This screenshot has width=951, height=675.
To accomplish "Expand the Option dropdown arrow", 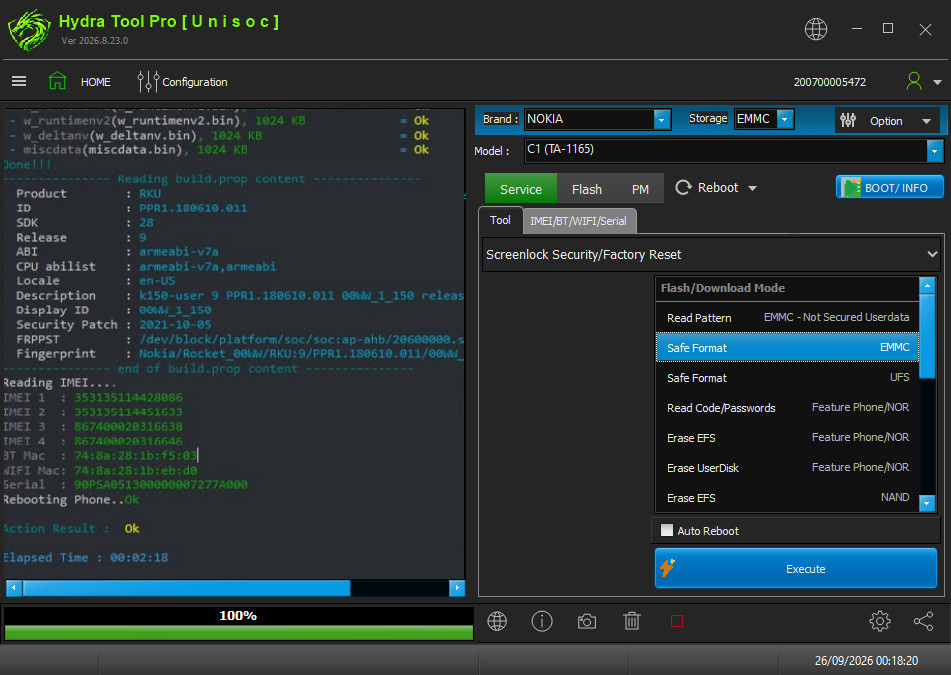I will click(x=926, y=121).
